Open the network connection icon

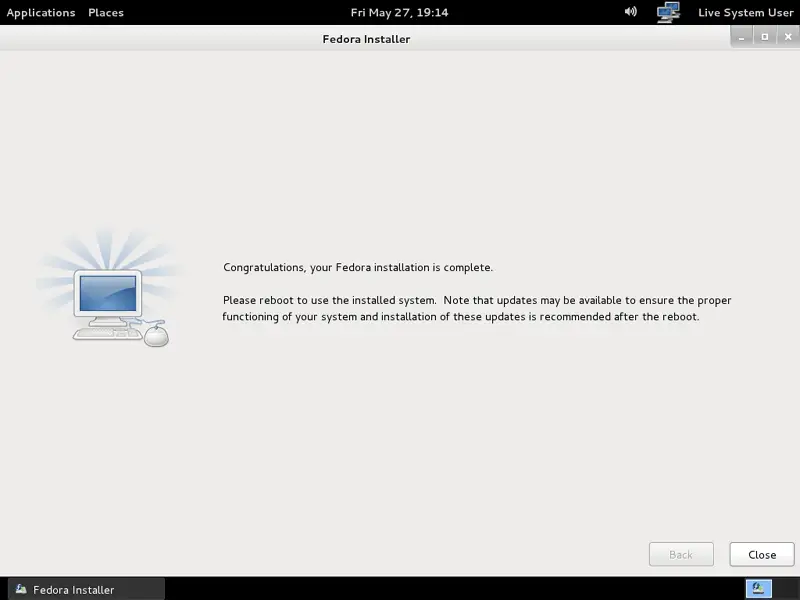tap(668, 12)
